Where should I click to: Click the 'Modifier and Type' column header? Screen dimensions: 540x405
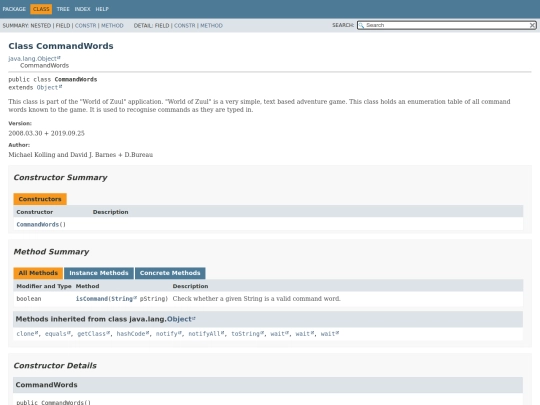(x=44, y=286)
